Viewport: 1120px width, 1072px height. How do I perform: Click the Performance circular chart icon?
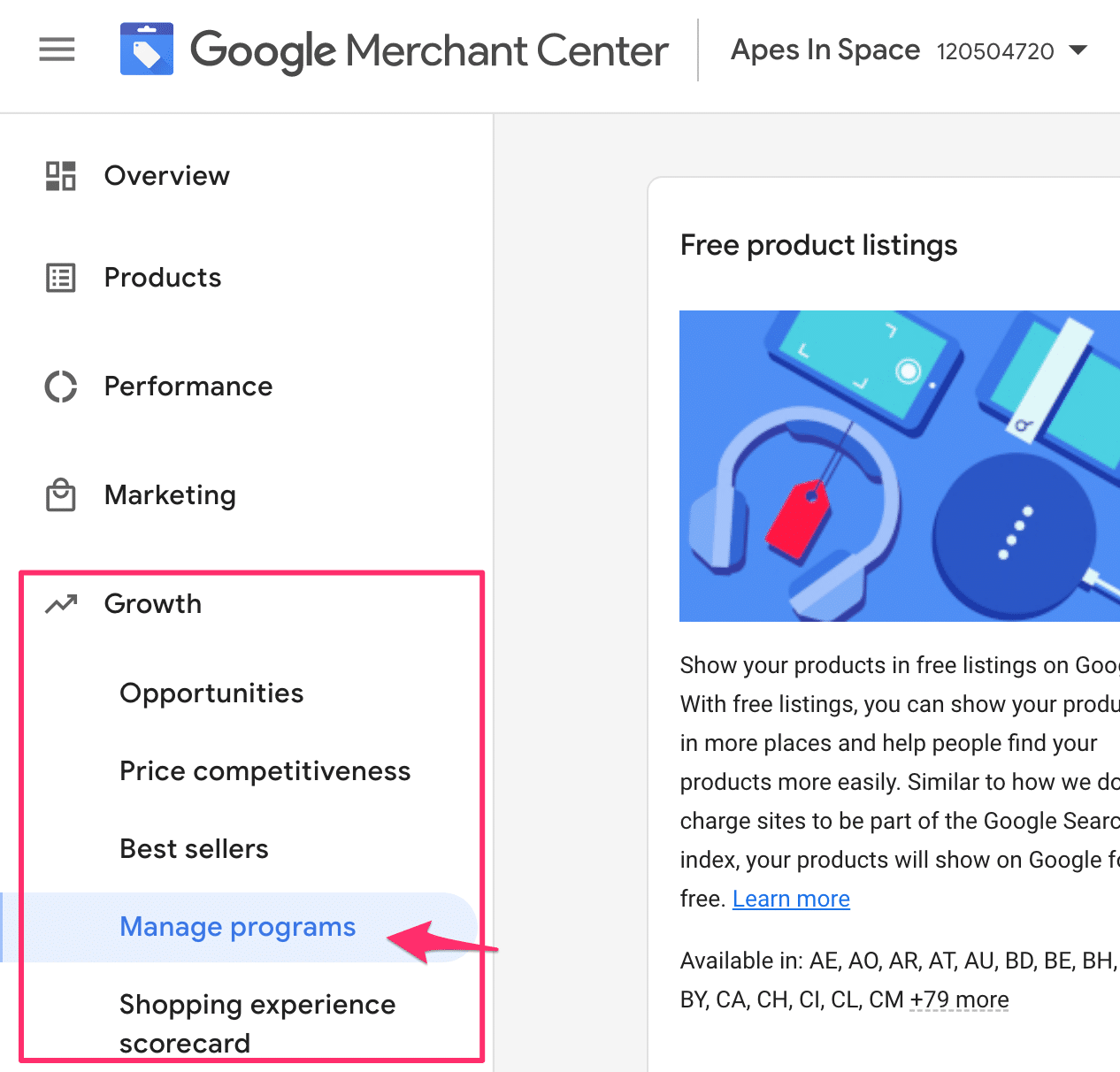(61, 387)
